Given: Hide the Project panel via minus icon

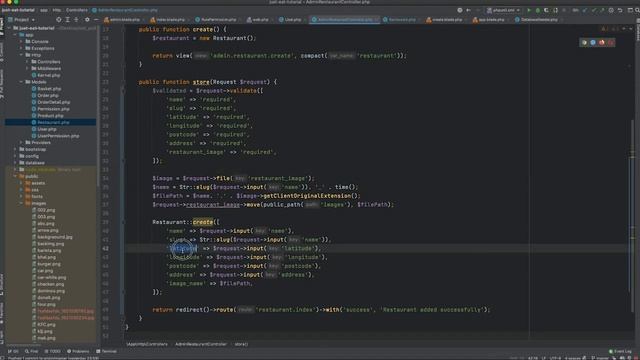Looking at the screenshot, I should tap(96, 20).
